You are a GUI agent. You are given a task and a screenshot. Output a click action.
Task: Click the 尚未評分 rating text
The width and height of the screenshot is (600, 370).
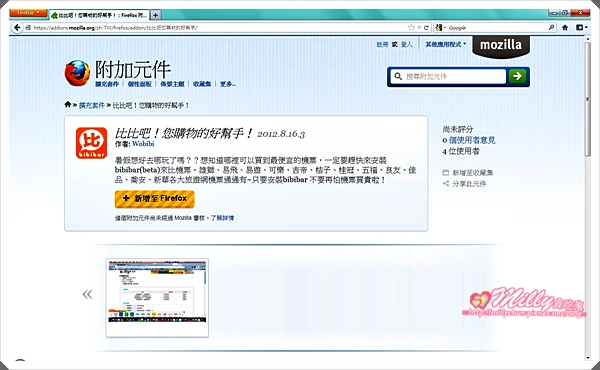[x=458, y=129]
